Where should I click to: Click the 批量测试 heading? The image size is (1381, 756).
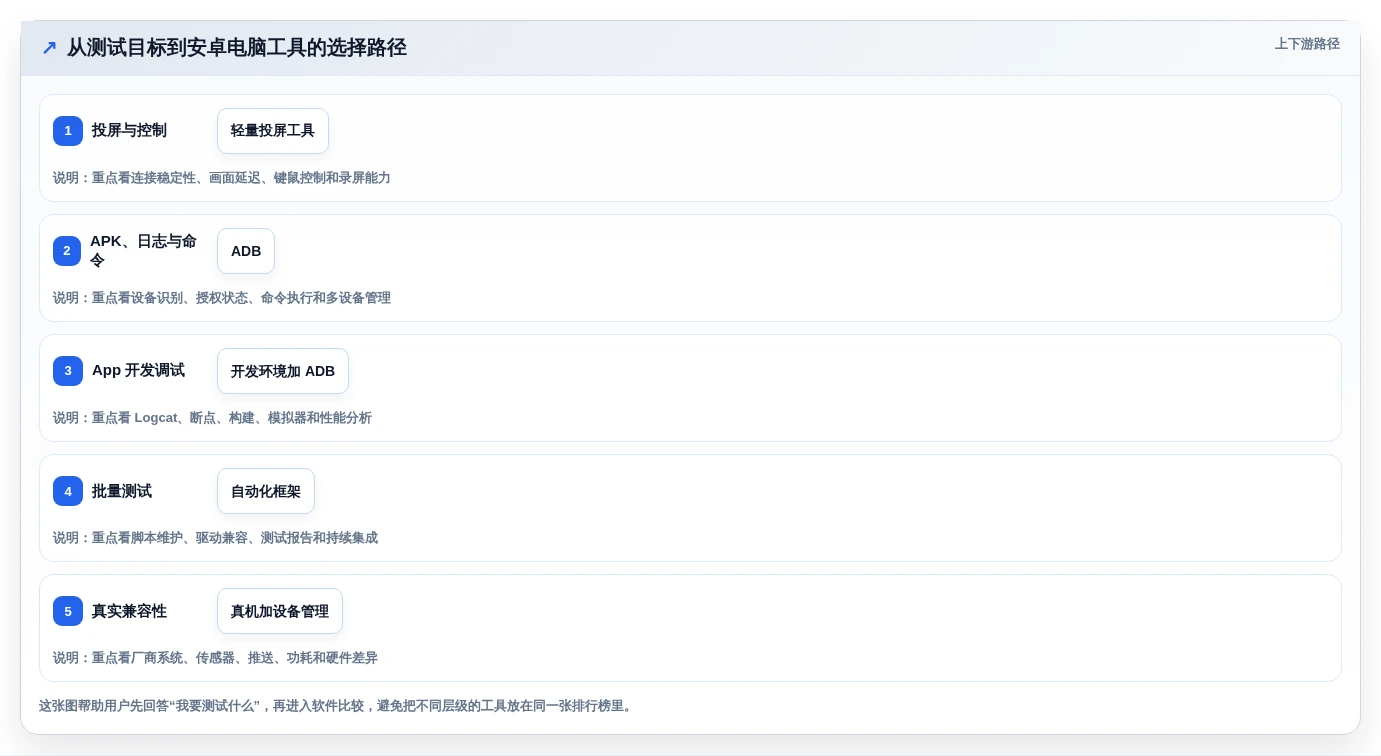click(122, 491)
